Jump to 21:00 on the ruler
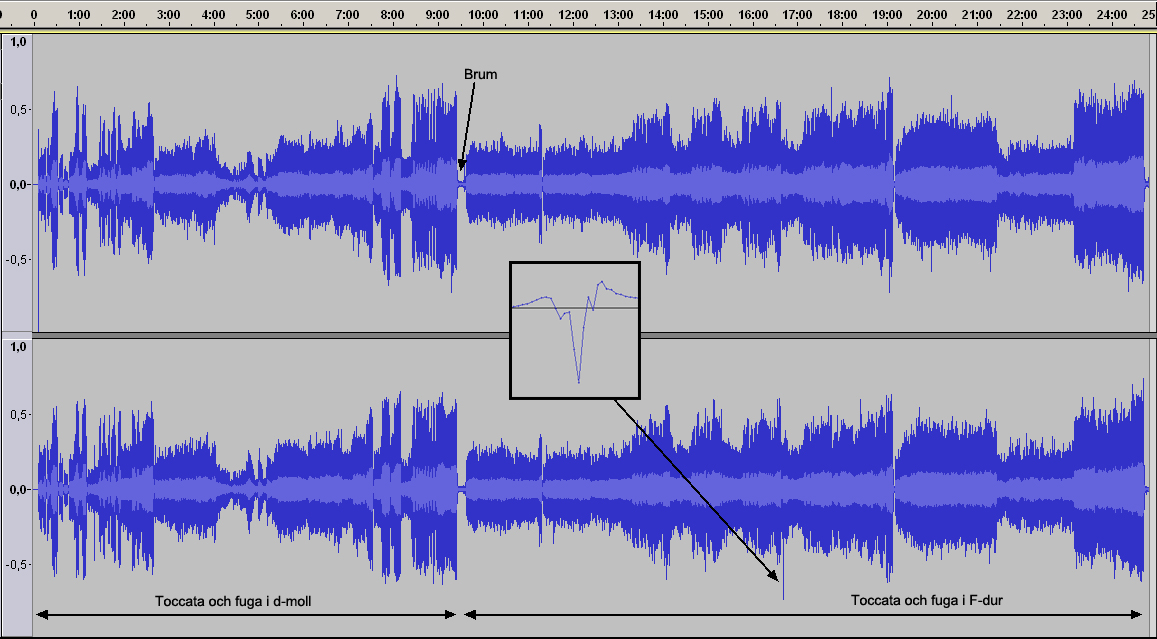This screenshot has height=639, width=1157. 977,14
